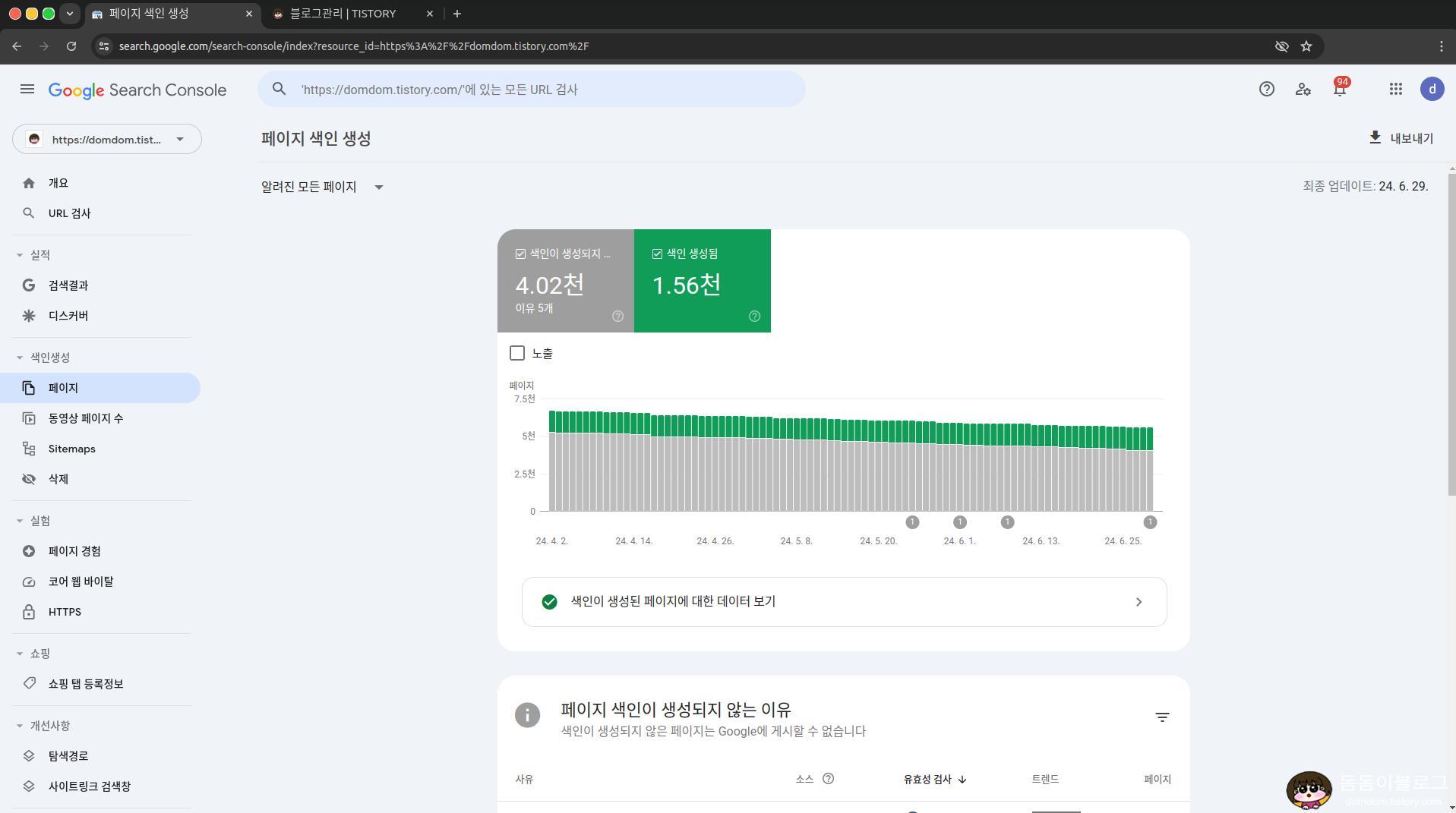Open URL 검사 in sidebar
This screenshot has height=813, width=1456.
coord(100,213)
